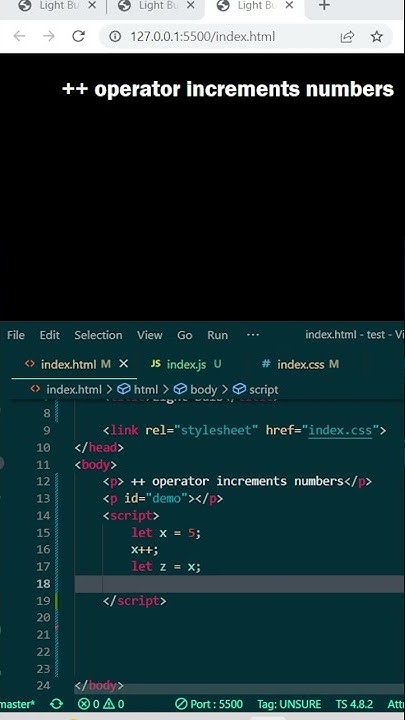Screen dimensions: 405x720
Task: Reload the current page
Action: (79, 36)
